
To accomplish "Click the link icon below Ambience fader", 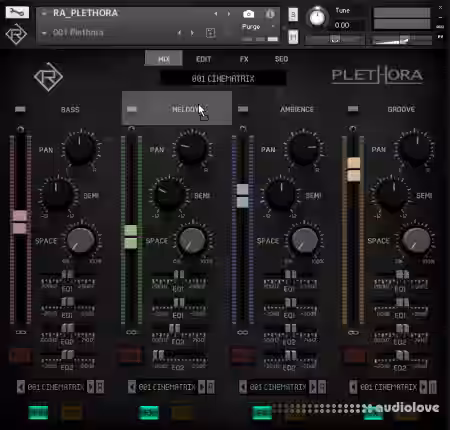I will (242, 332).
